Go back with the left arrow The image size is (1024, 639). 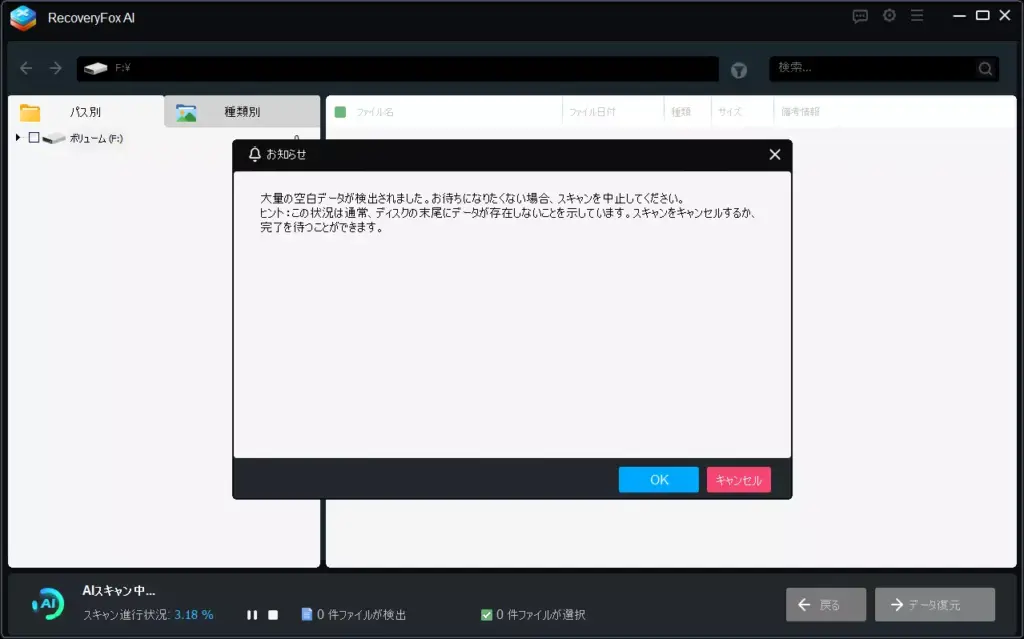pyautogui.click(x=26, y=68)
